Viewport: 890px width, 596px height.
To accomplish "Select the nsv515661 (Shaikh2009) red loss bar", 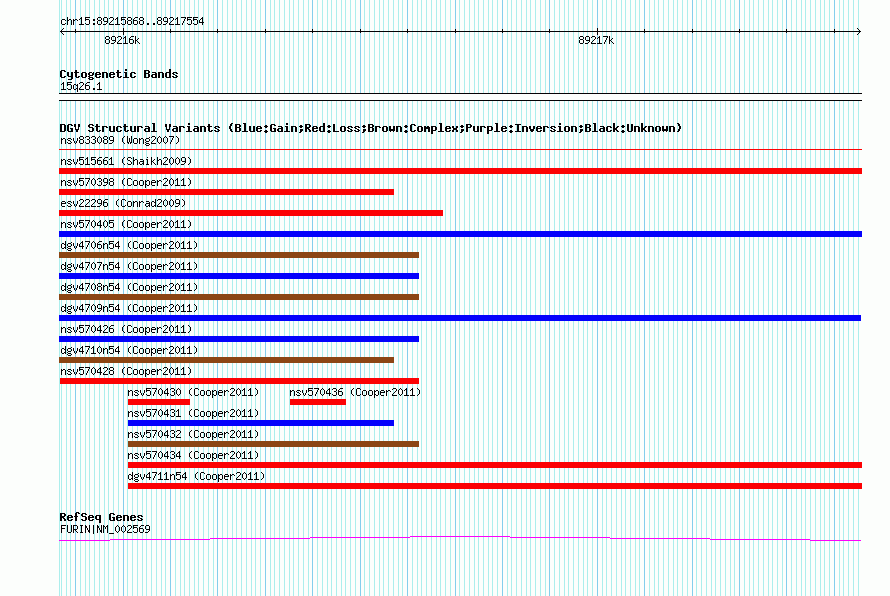I will [x=460, y=171].
